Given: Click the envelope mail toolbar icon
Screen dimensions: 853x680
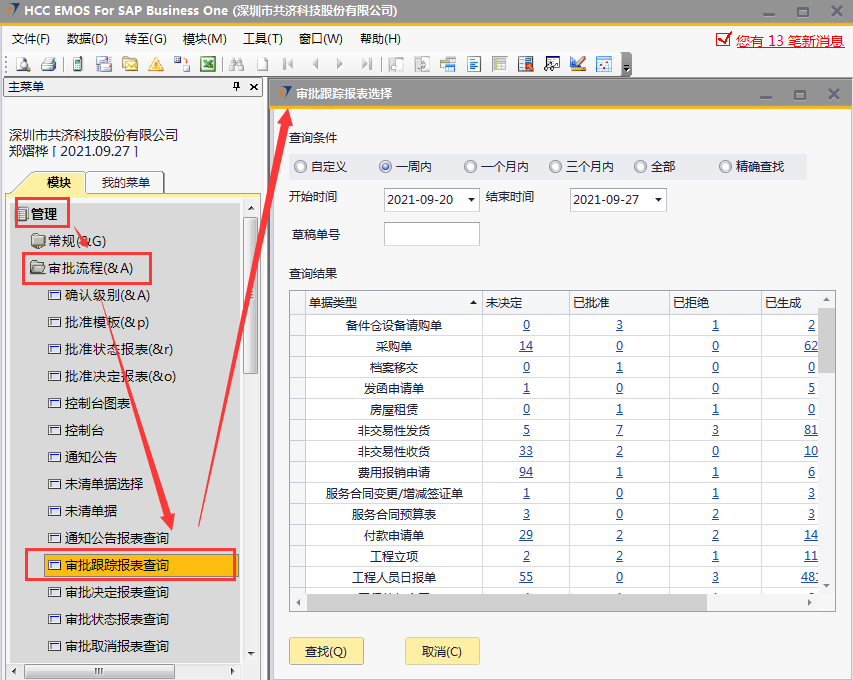Looking at the screenshot, I should click(130, 64).
